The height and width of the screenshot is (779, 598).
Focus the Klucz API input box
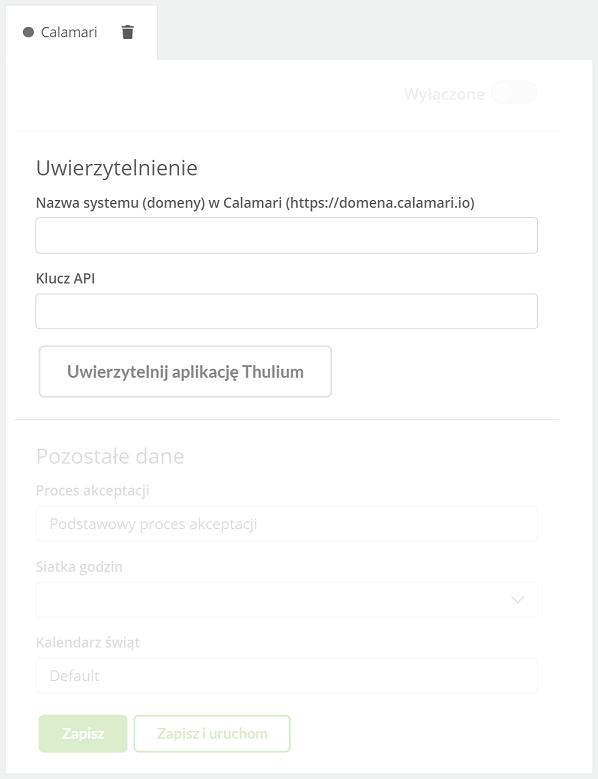pyautogui.click(x=287, y=312)
